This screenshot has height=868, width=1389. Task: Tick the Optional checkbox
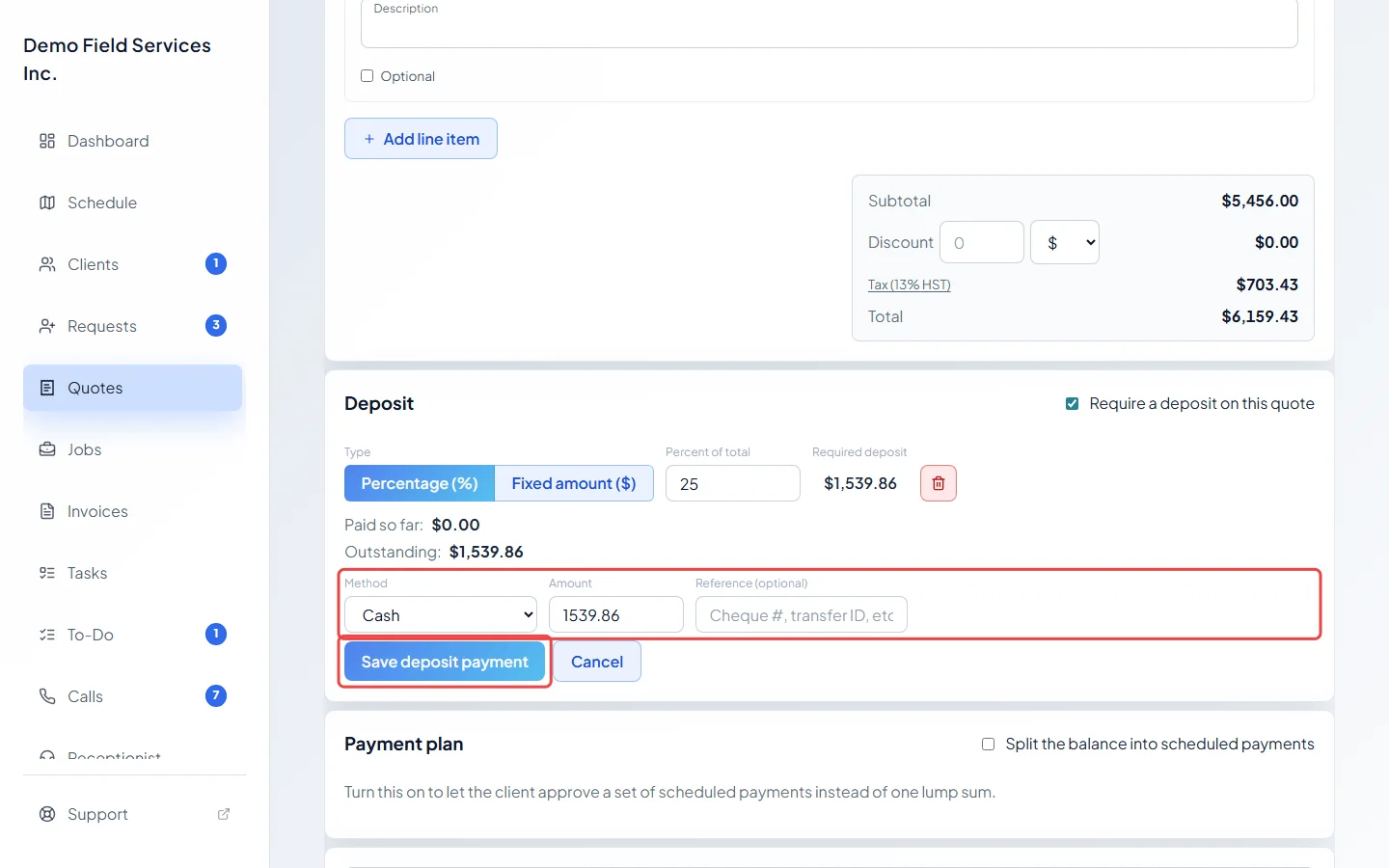(x=367, y=76)
